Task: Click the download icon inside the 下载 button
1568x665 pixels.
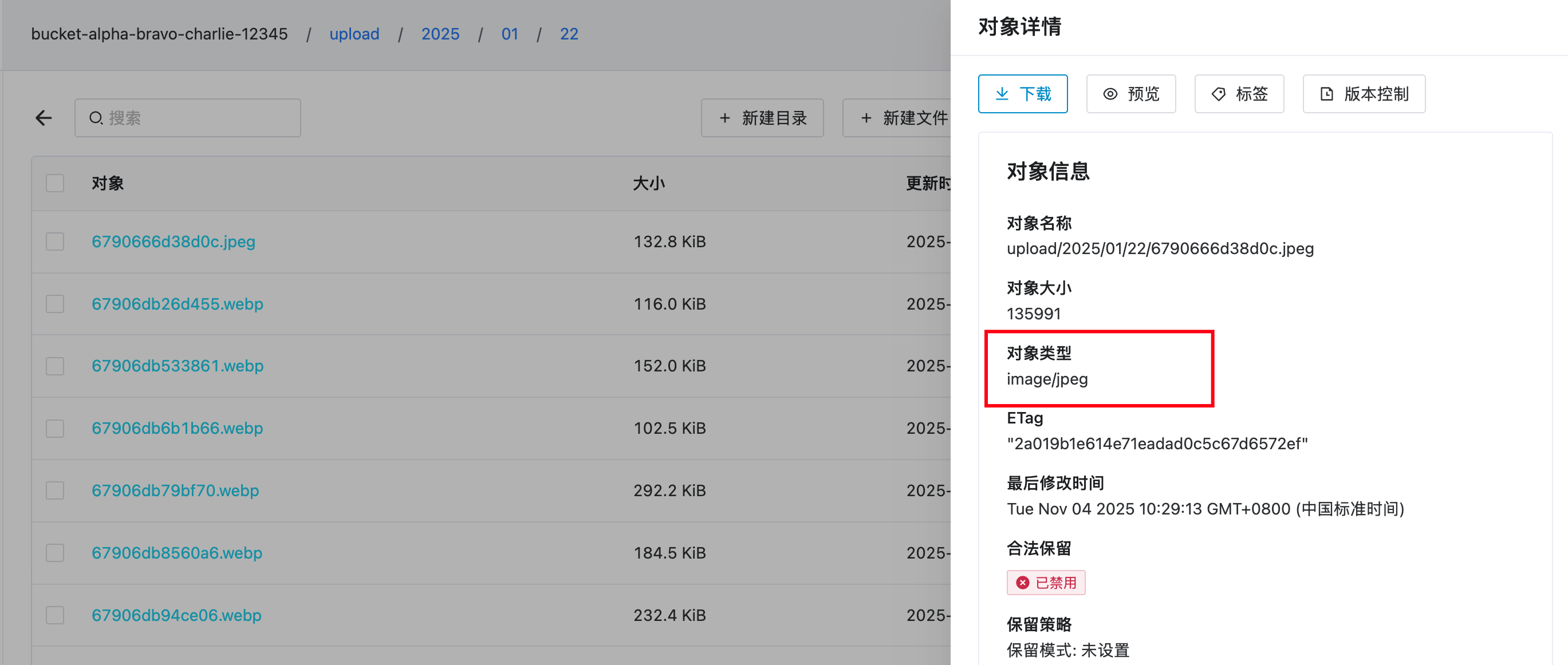Action: (x=1004, y=94)
